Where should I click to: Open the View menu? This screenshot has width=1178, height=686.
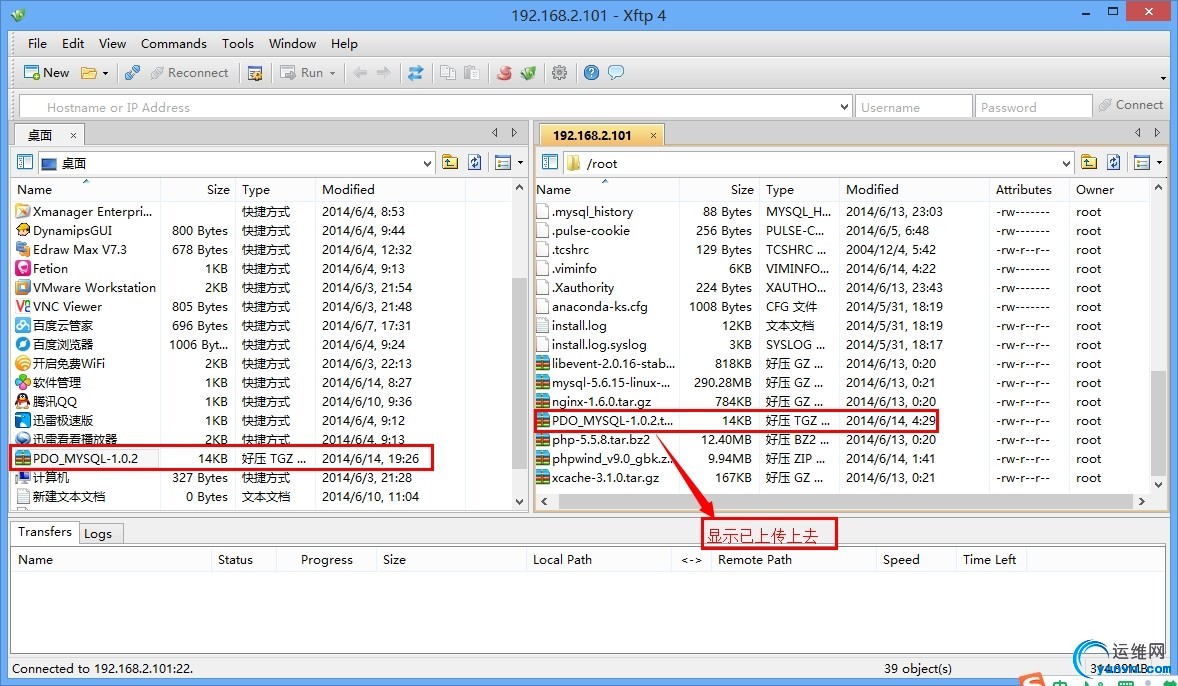coord(113,44)
